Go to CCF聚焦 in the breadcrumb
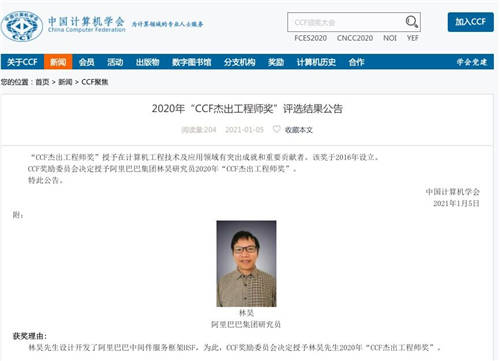The image size is (500, 361). point(95,82)
